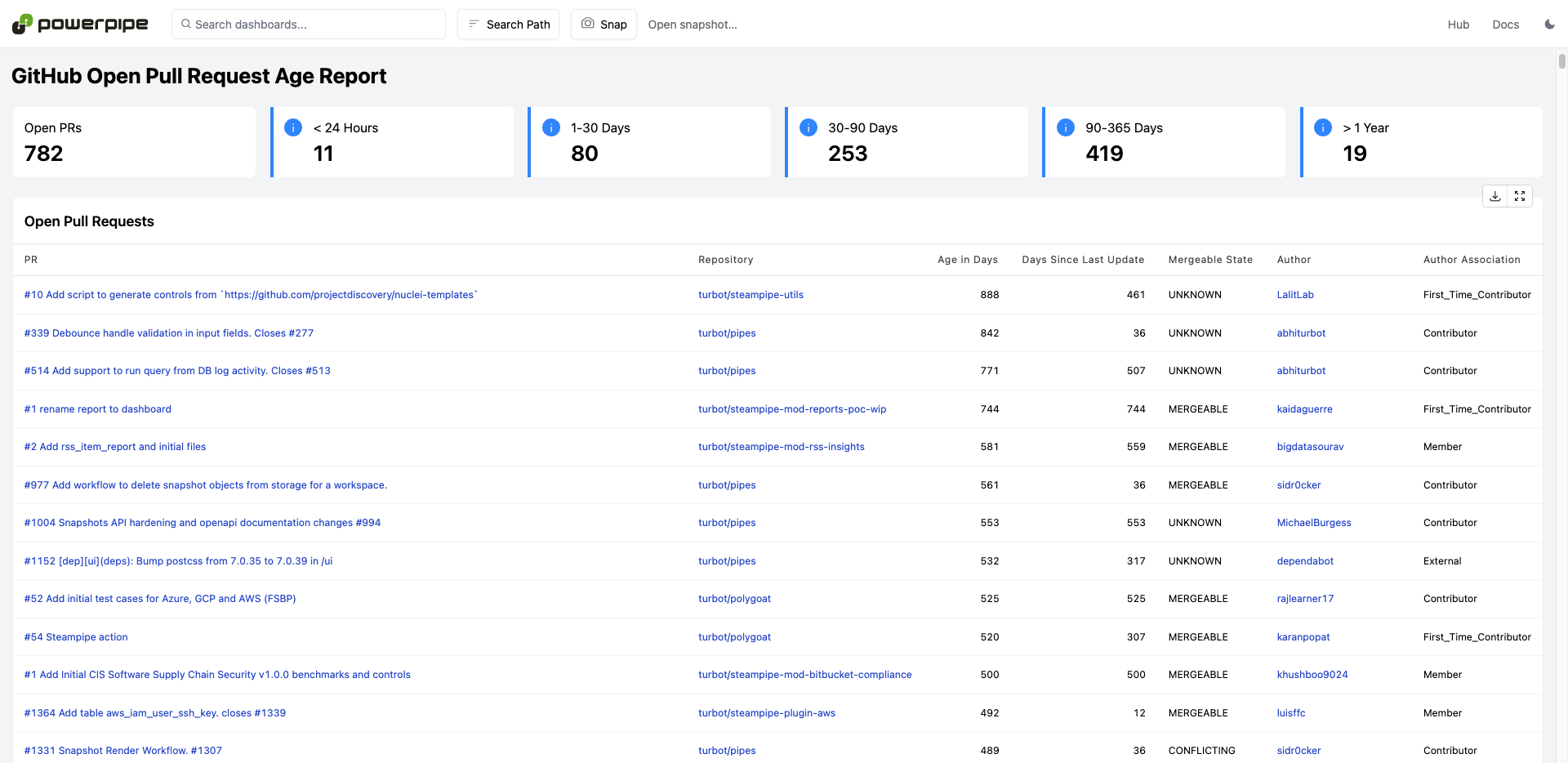1568x763 pixels.
Task: Click CONFLICTING state in PR #1331 row
Action: pyautogui.click(x=1201, y=751)
